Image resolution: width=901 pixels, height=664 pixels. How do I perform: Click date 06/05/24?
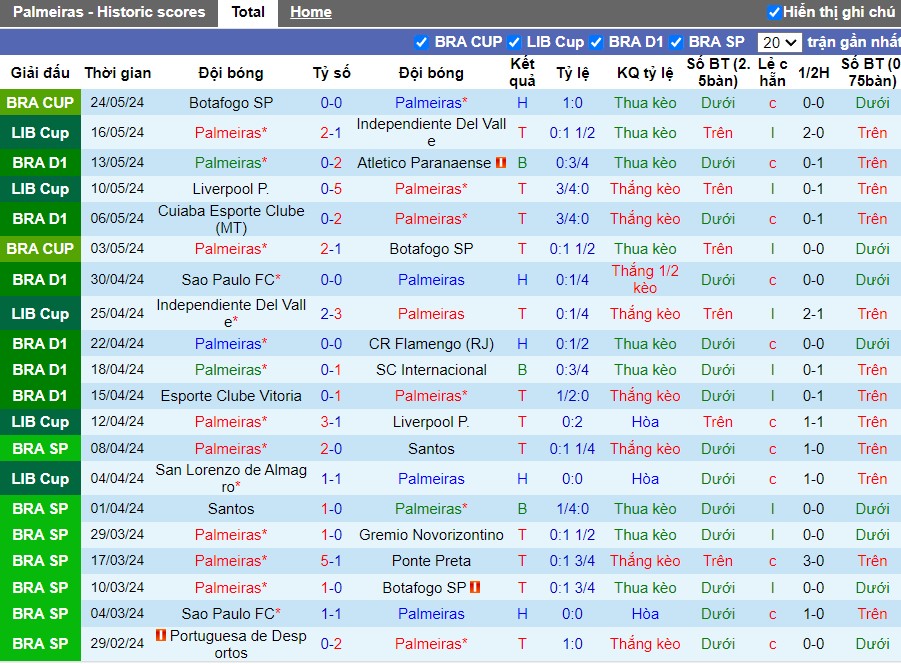click(x=117, y=218)
